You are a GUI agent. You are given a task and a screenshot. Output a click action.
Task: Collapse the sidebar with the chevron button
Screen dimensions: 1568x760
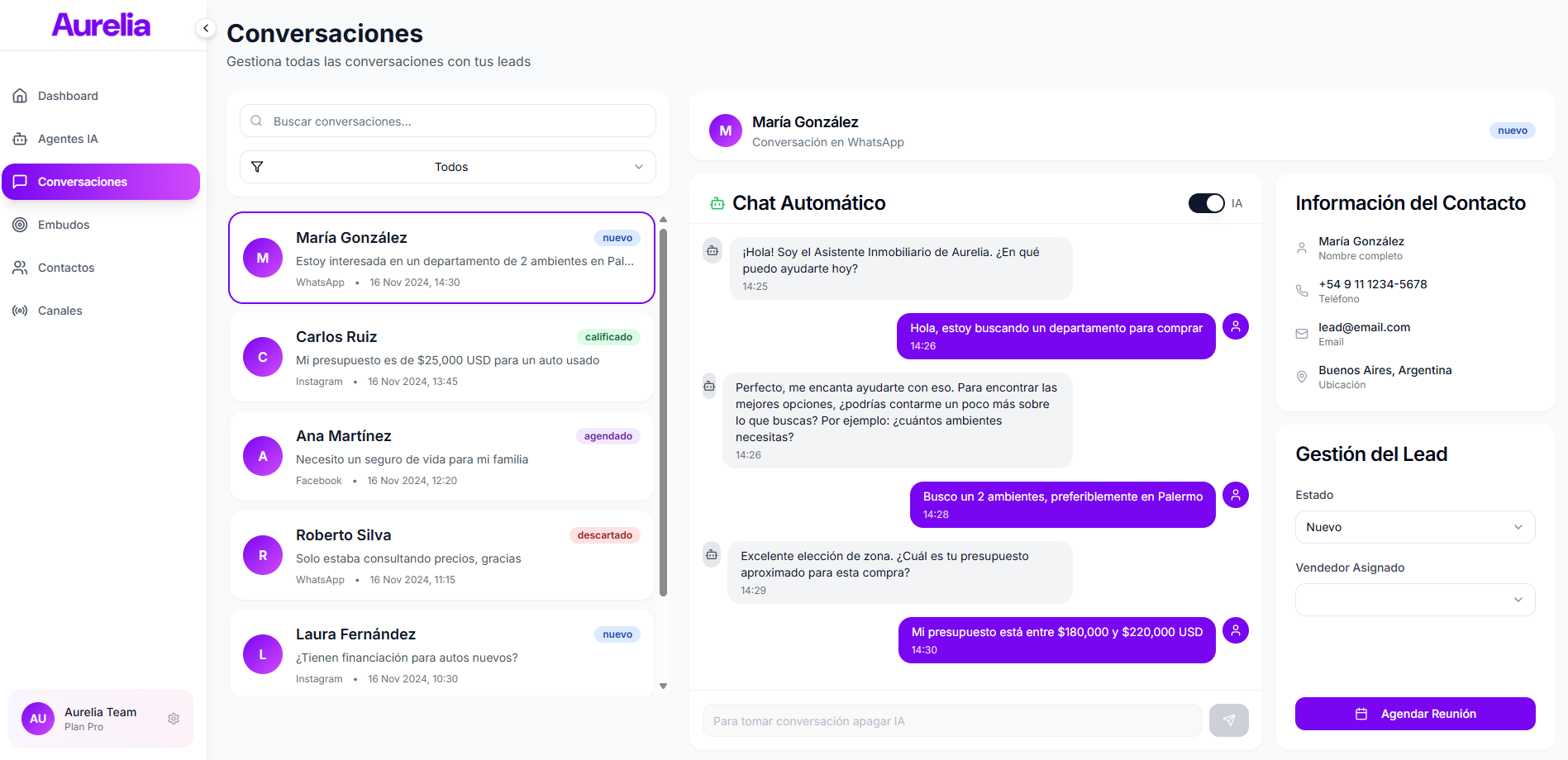click(x=206, y=28)
